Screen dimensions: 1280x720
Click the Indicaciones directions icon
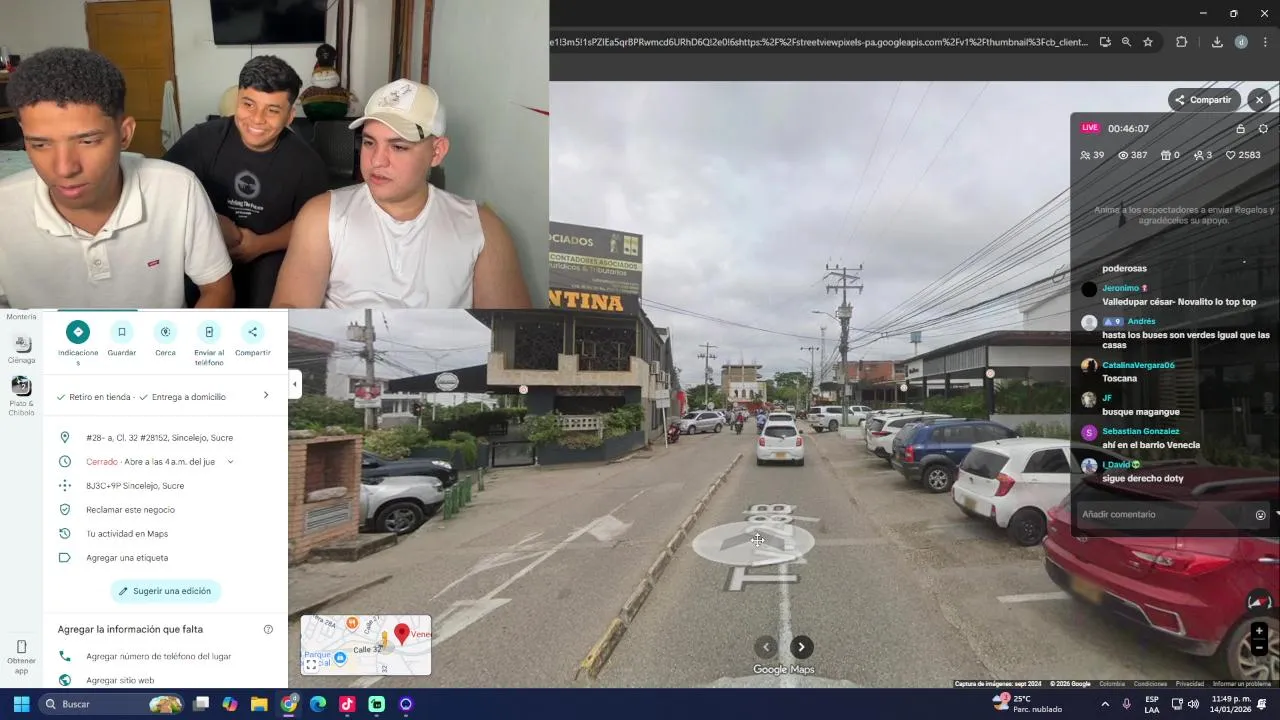tap(78, 332)
